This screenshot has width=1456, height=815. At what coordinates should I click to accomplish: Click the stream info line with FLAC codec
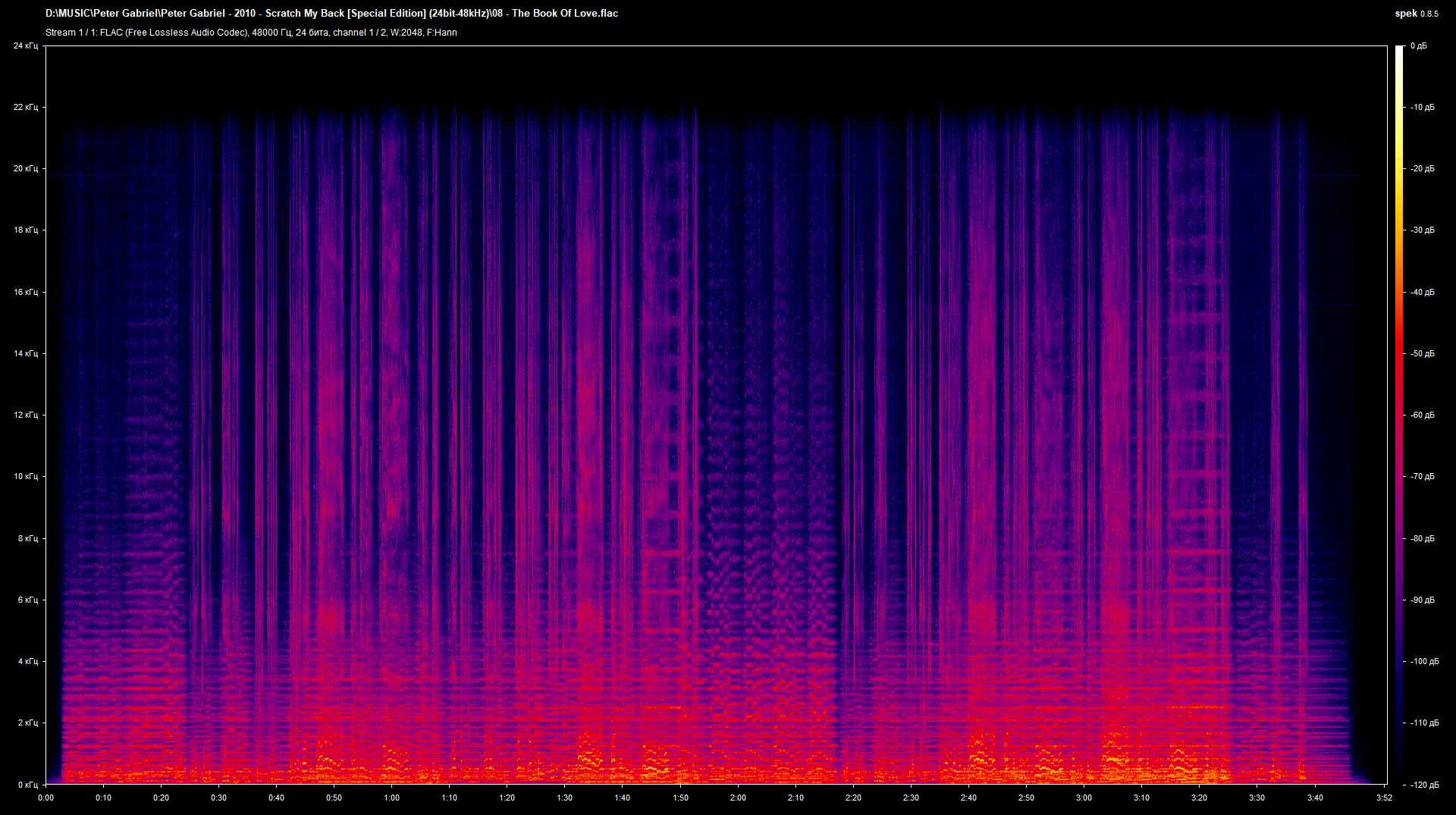[251, 33]
